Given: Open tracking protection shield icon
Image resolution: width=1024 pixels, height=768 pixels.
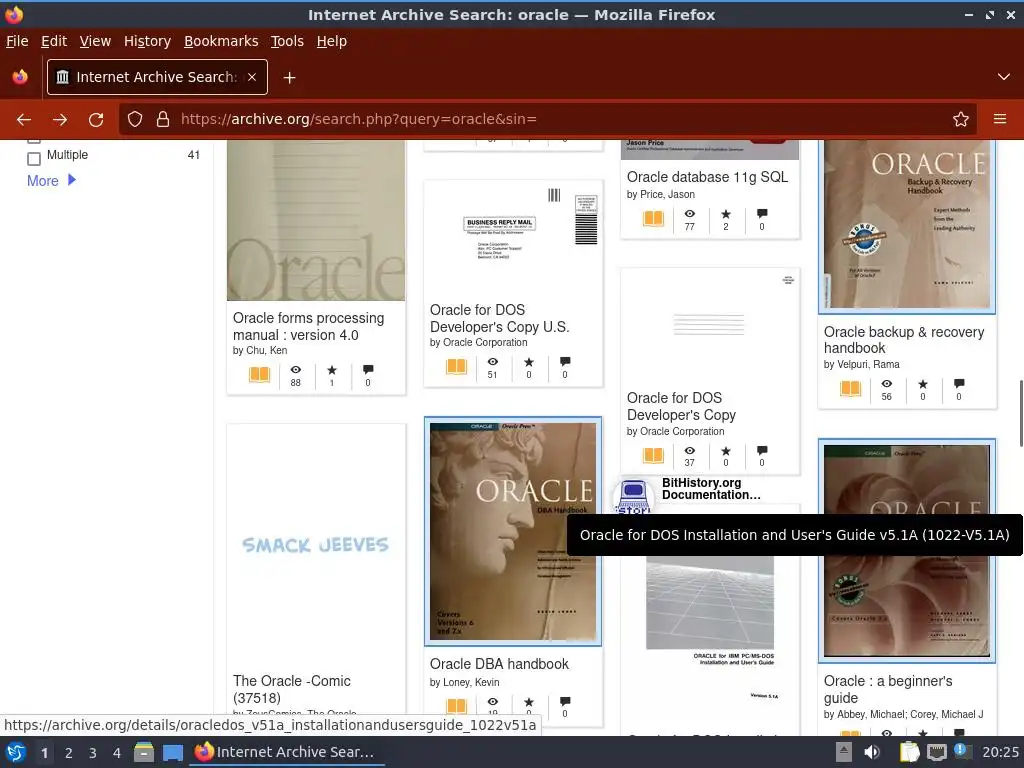Looking at the screenshot, I should pyautogui.click(x=135, y=120).
